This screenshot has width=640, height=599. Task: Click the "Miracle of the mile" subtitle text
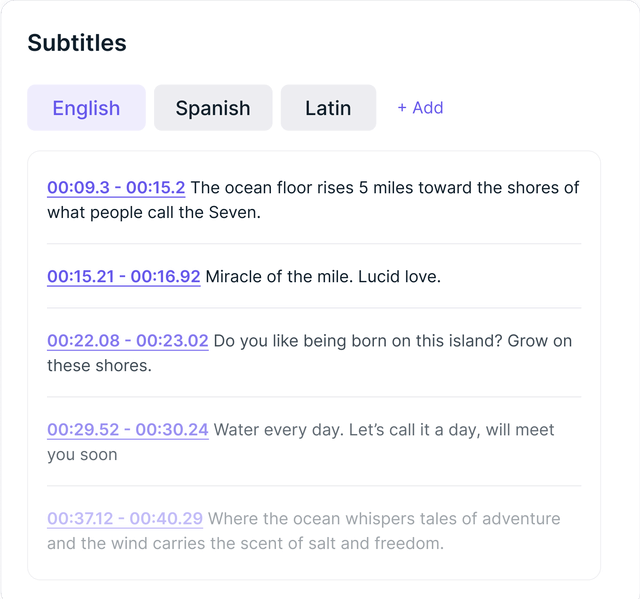tap(322, 276)
